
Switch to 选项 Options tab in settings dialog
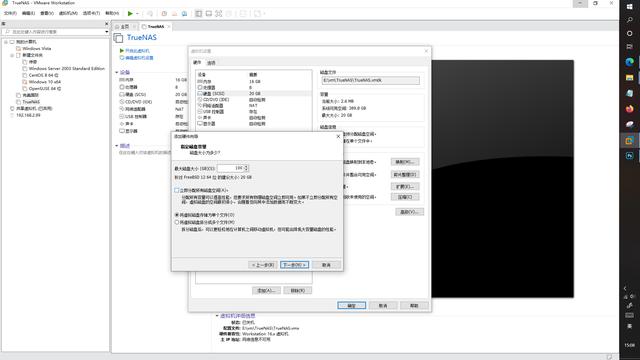pyautogui.click(x=211, y=63)
